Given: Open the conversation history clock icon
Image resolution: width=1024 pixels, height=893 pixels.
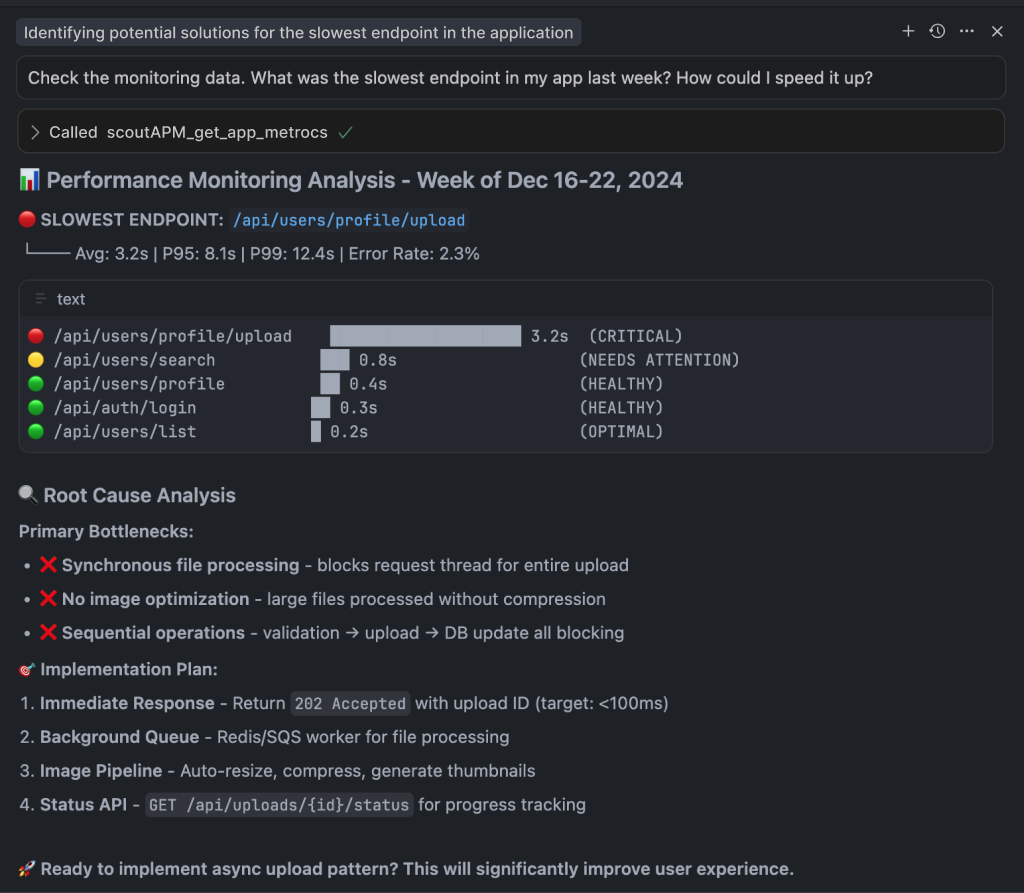Looking at the screenshot, I should (x=937, y=31).
